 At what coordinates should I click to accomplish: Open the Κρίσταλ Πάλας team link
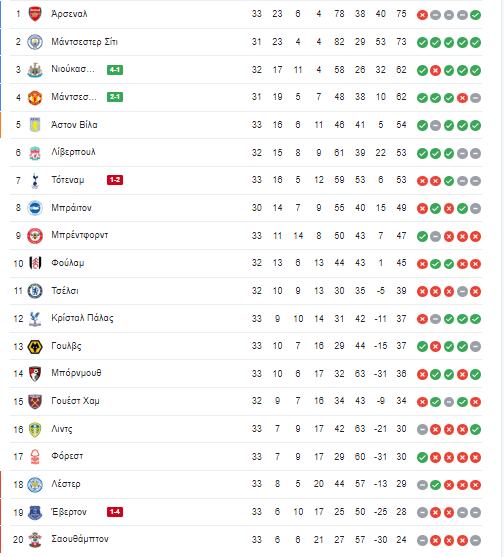[82, 318]
